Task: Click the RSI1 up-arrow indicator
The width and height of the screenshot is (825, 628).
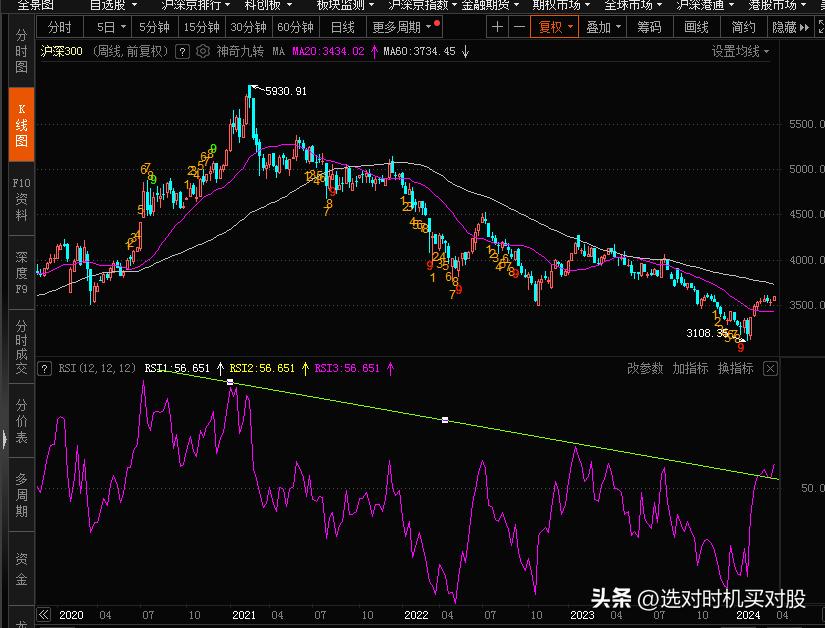Action: 220,369
